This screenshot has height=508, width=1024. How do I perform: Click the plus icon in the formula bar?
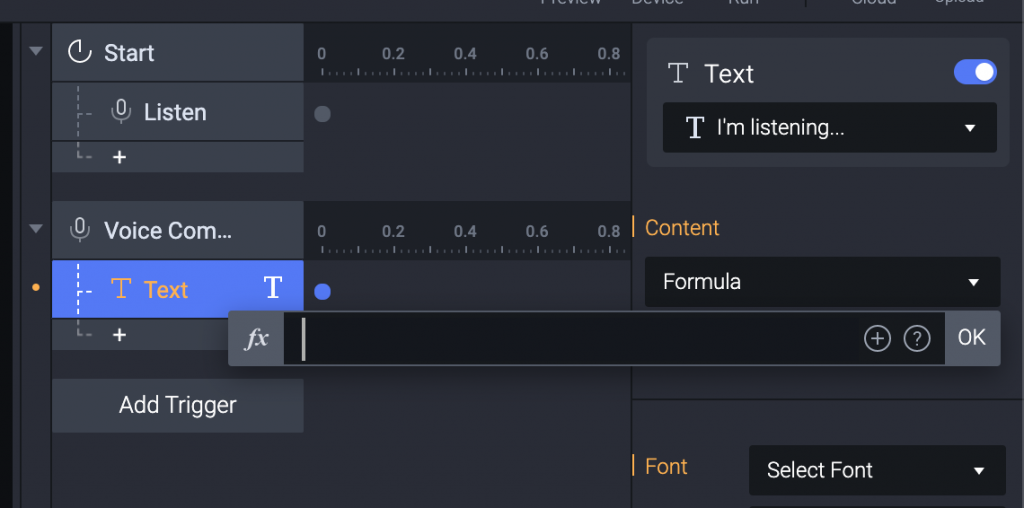[876, 339]
